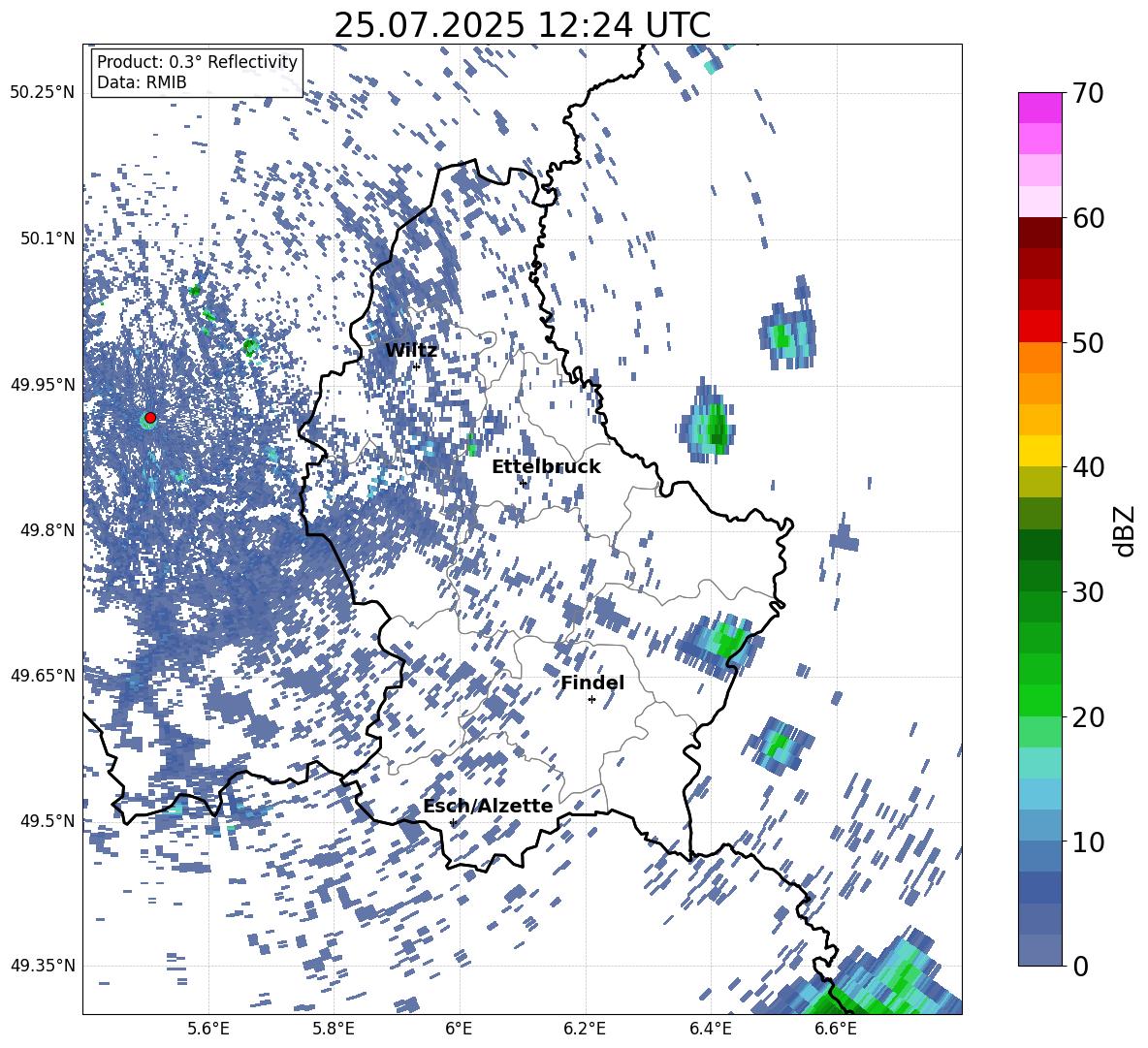Click the Wiltz cross location marker
This screenshot has height=1048, width=1148.
coord(417,366)
